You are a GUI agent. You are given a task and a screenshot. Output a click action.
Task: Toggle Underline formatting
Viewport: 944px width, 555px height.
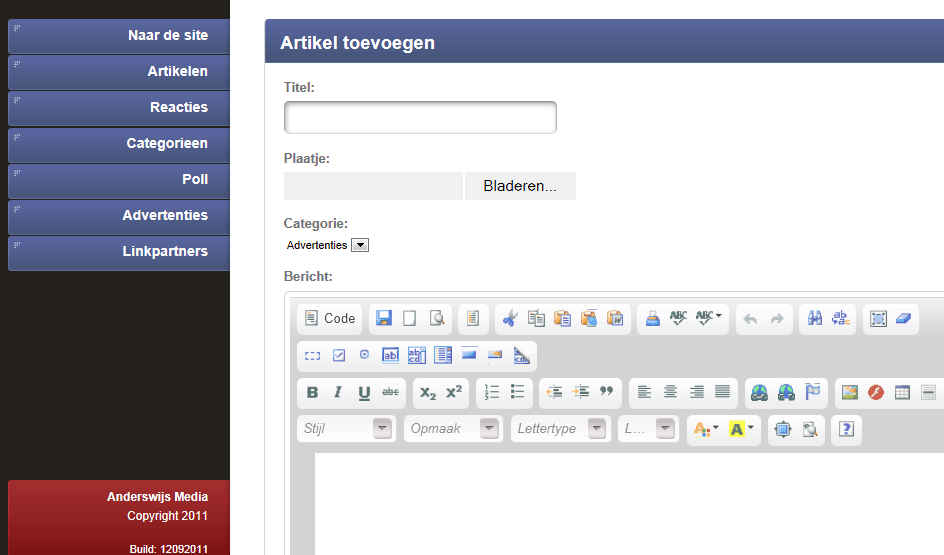pos(364,392)
